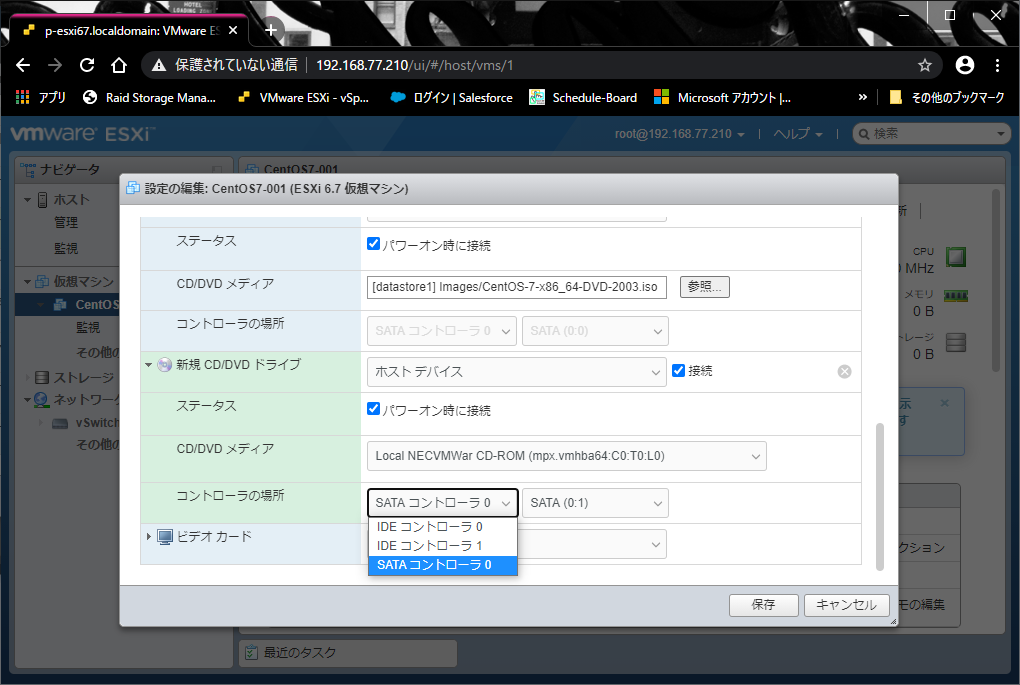This screenshot has width=1020, height=685.
Task: Select ストレージ in the navigator tree
Action: coord(83,377)
